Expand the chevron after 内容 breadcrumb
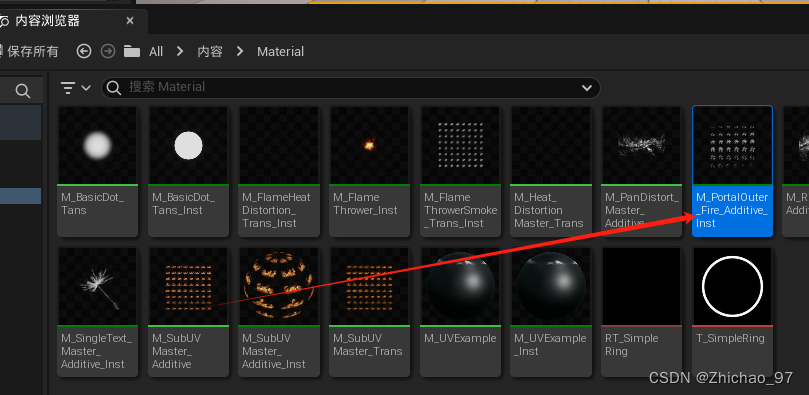The width and height of the screenshot is (809, 395). [240, 51]
